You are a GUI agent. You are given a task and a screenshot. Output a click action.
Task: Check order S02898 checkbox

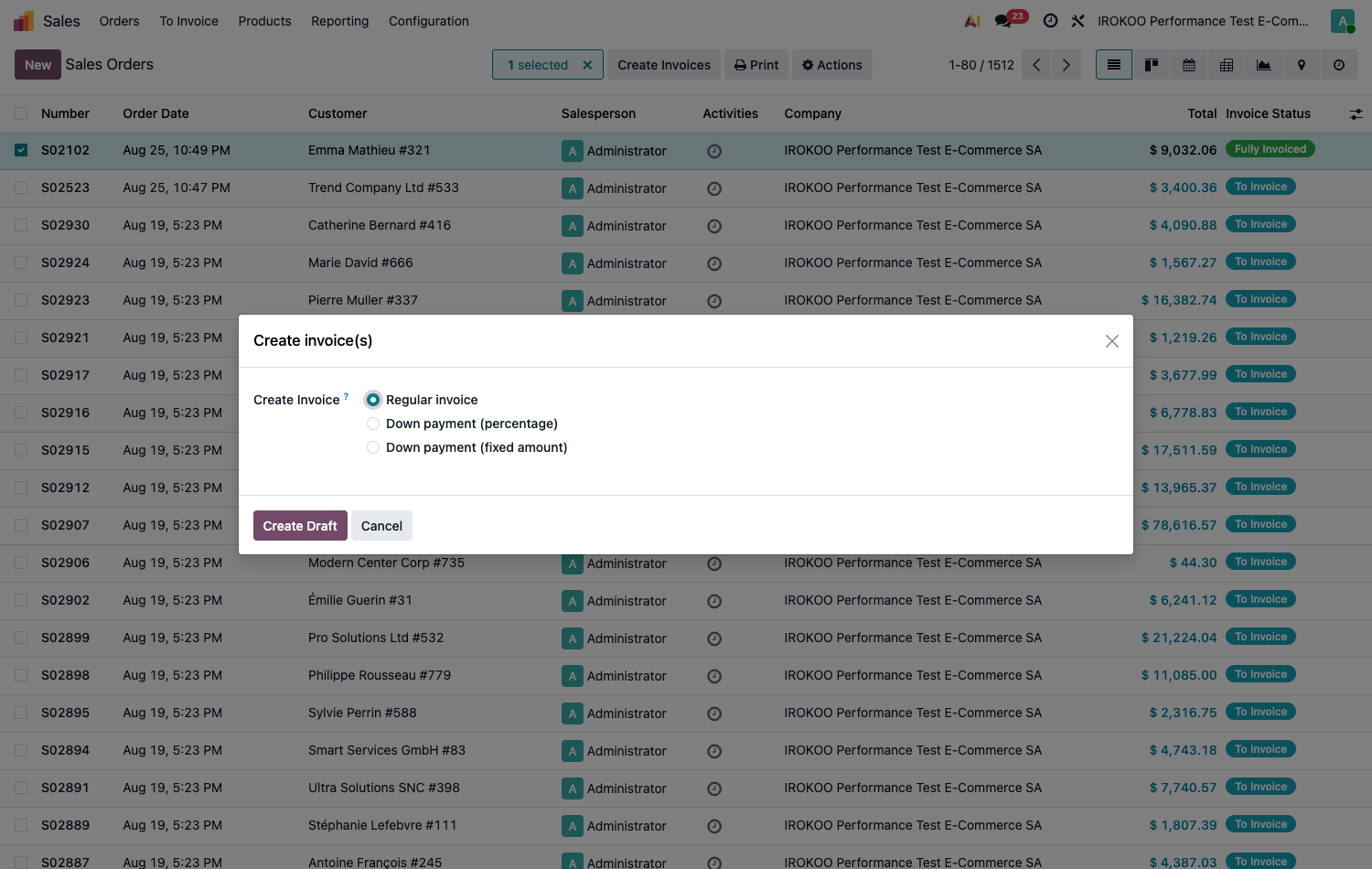tap(21, 675)
